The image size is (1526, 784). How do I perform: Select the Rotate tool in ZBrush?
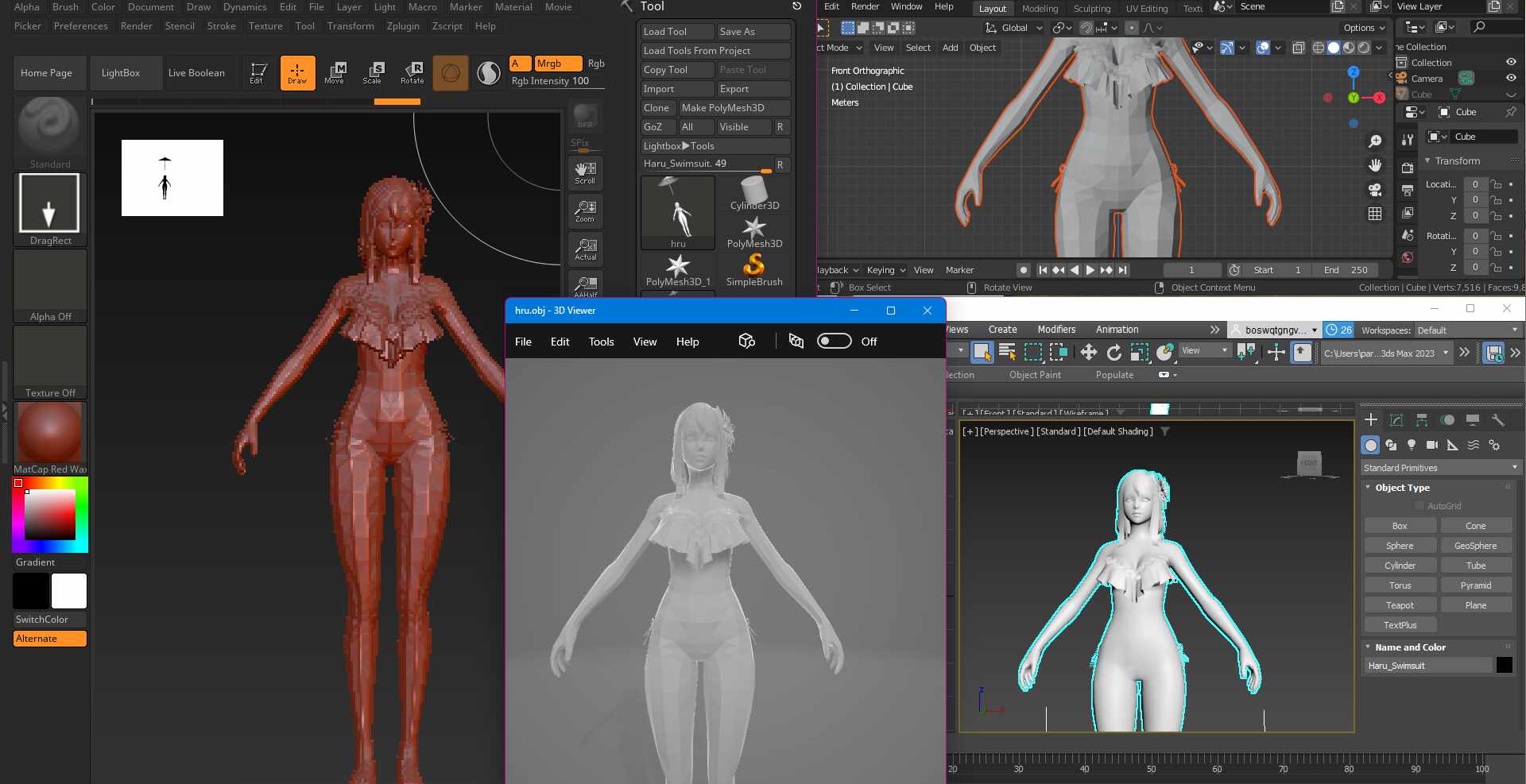(x=412, y=73)
